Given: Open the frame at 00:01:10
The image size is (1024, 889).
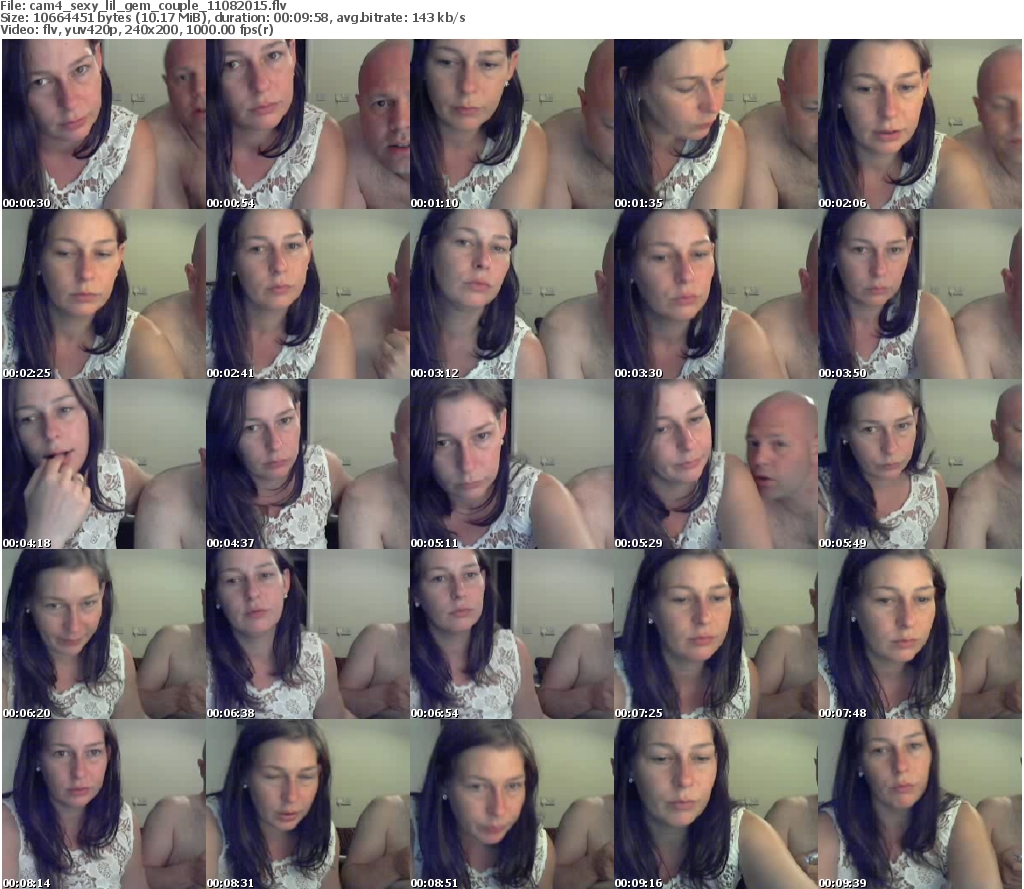Looking at the screenshot, I should 512,124.
